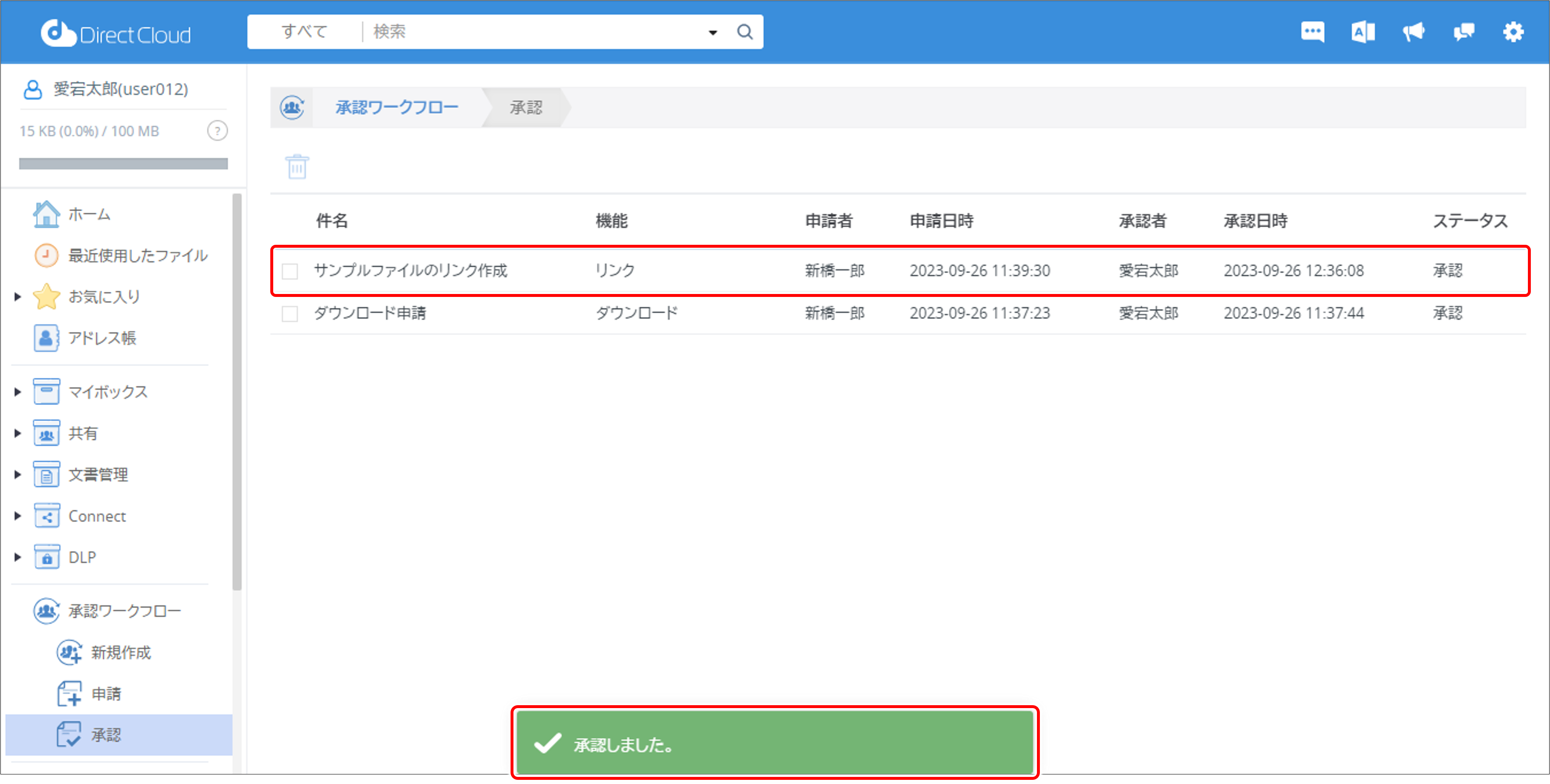Viewport: 1550px width, 784px height.
Task: Expand the DLP tree node
Action: (18, 557)
